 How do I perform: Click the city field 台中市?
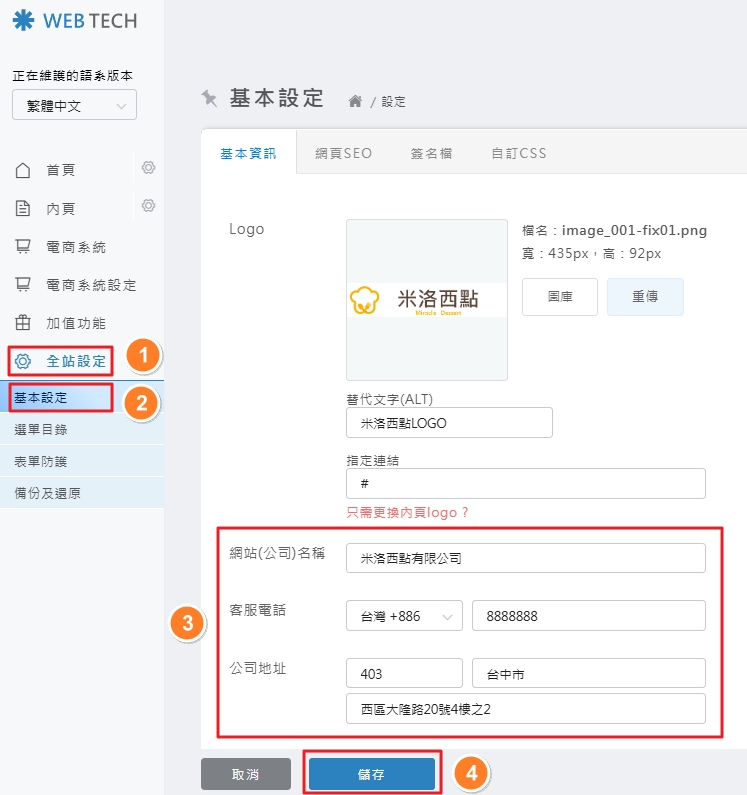[x=589, y=673]
